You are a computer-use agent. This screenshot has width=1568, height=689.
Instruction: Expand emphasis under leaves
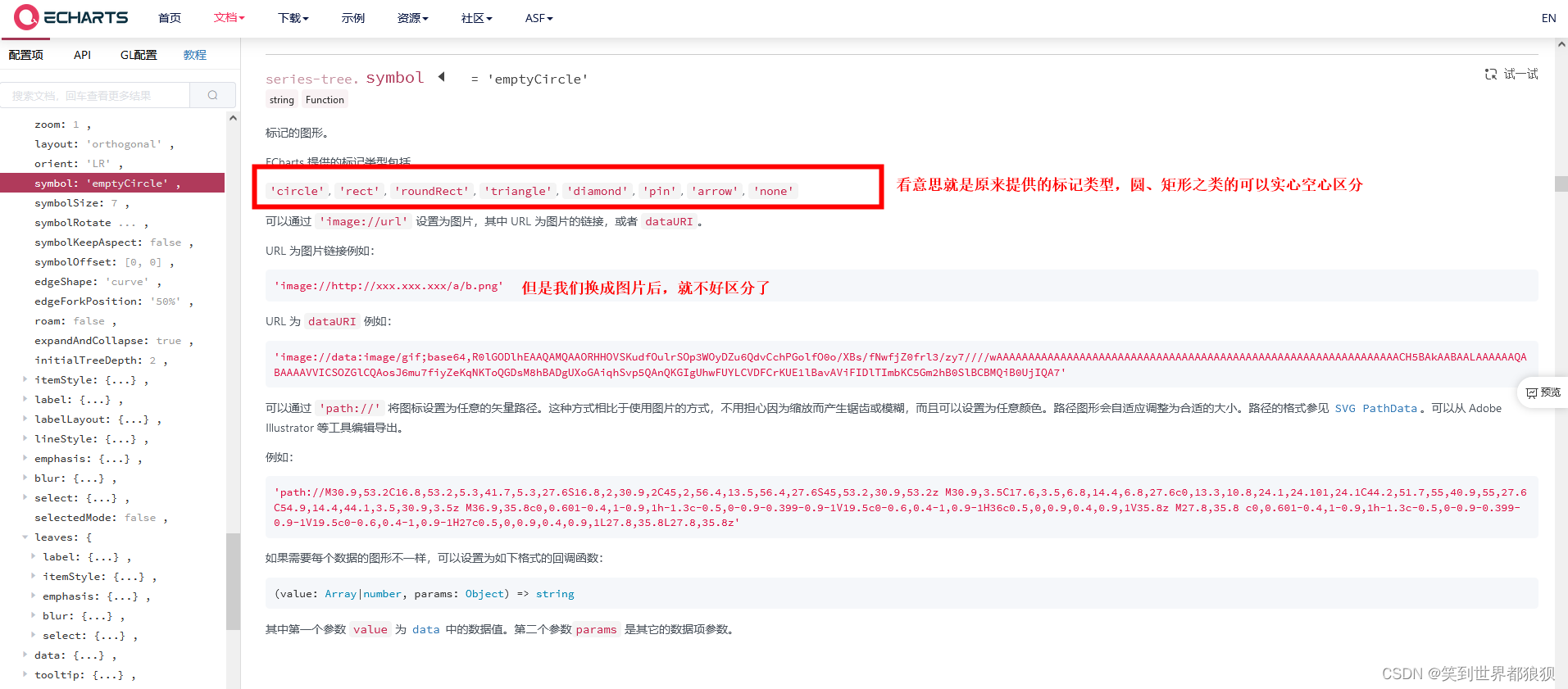click(x=34, y=596)
